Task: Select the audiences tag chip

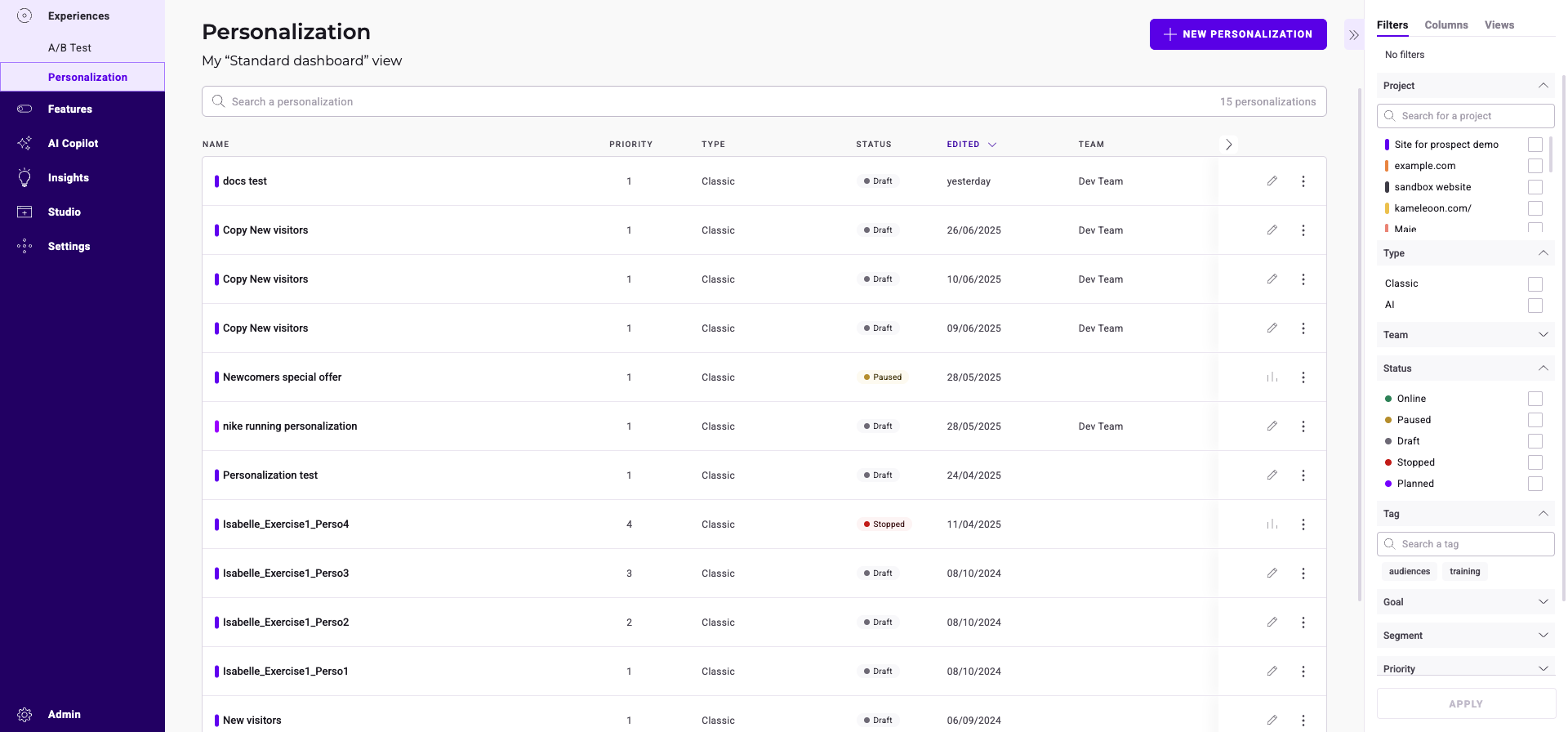Action: point(1409,572)
